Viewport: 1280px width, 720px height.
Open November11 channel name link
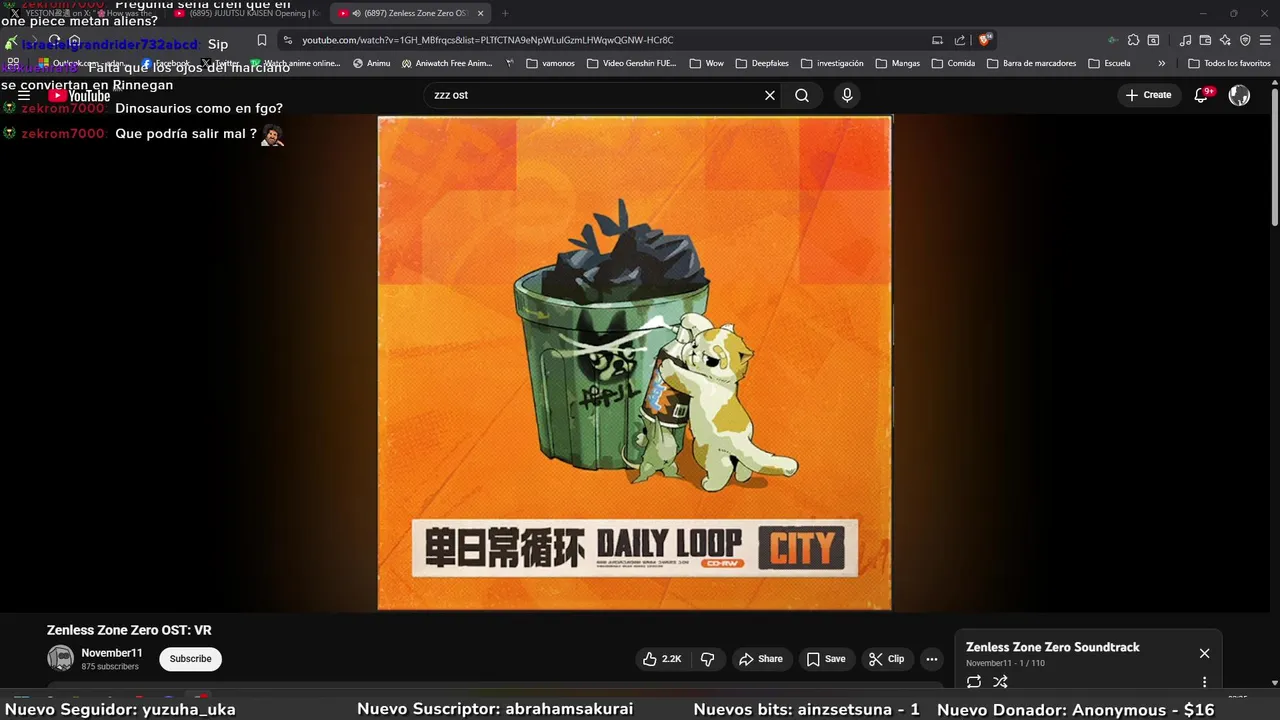tap(112, 653)
